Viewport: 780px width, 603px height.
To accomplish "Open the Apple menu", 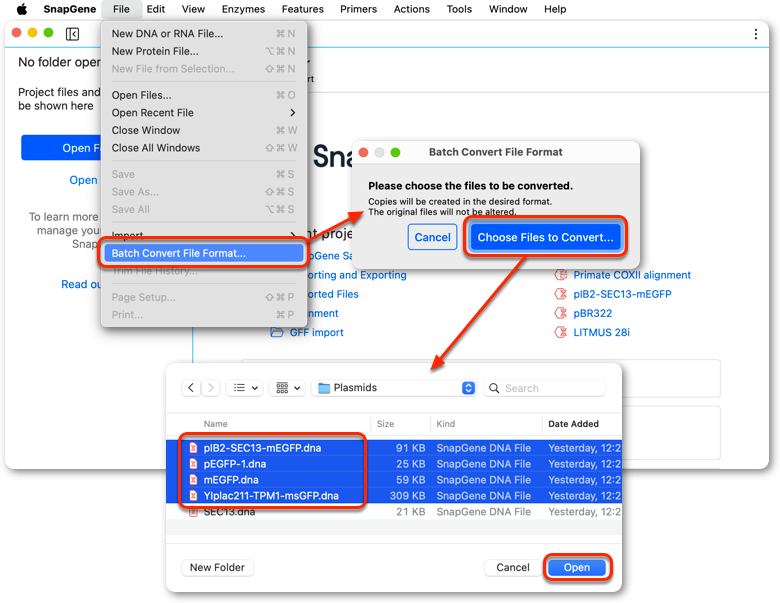I will [x=22, y=9].
